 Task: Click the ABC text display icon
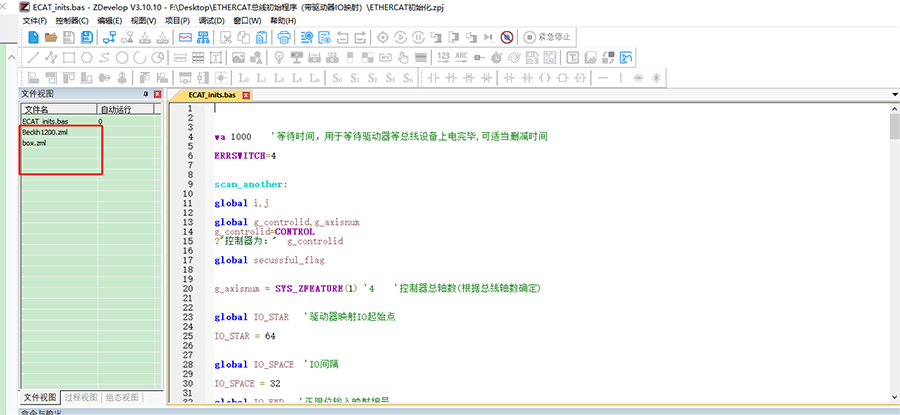[461, 57]
